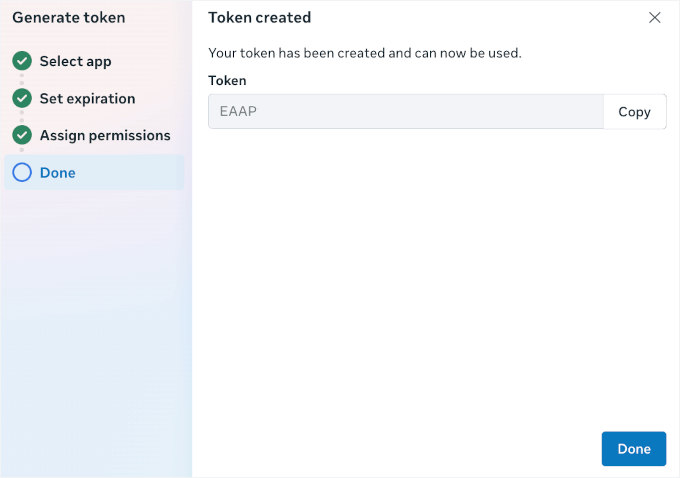Close the Token created dialog with X
The width and height of the screenshot is (680, 478).
pos(655,17)
